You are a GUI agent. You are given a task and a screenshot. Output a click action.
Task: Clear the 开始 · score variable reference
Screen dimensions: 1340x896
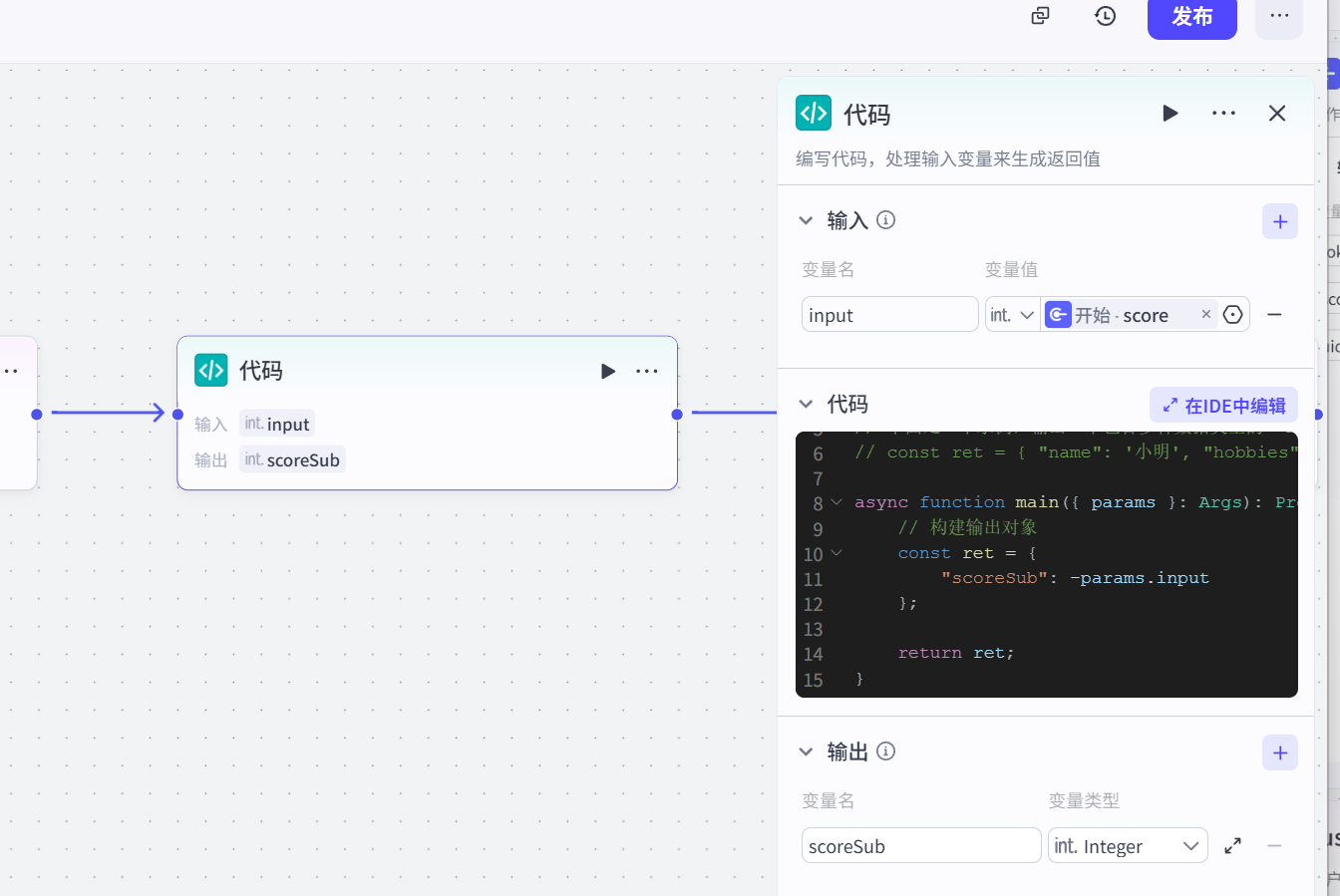click(x=1205, y=315)
